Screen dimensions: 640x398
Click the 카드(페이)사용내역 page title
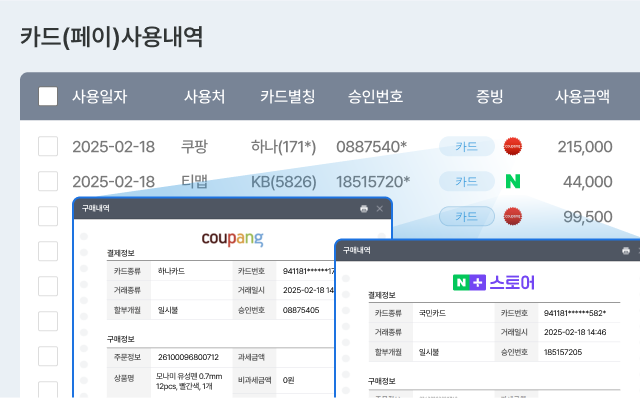(x=111, y=37)
